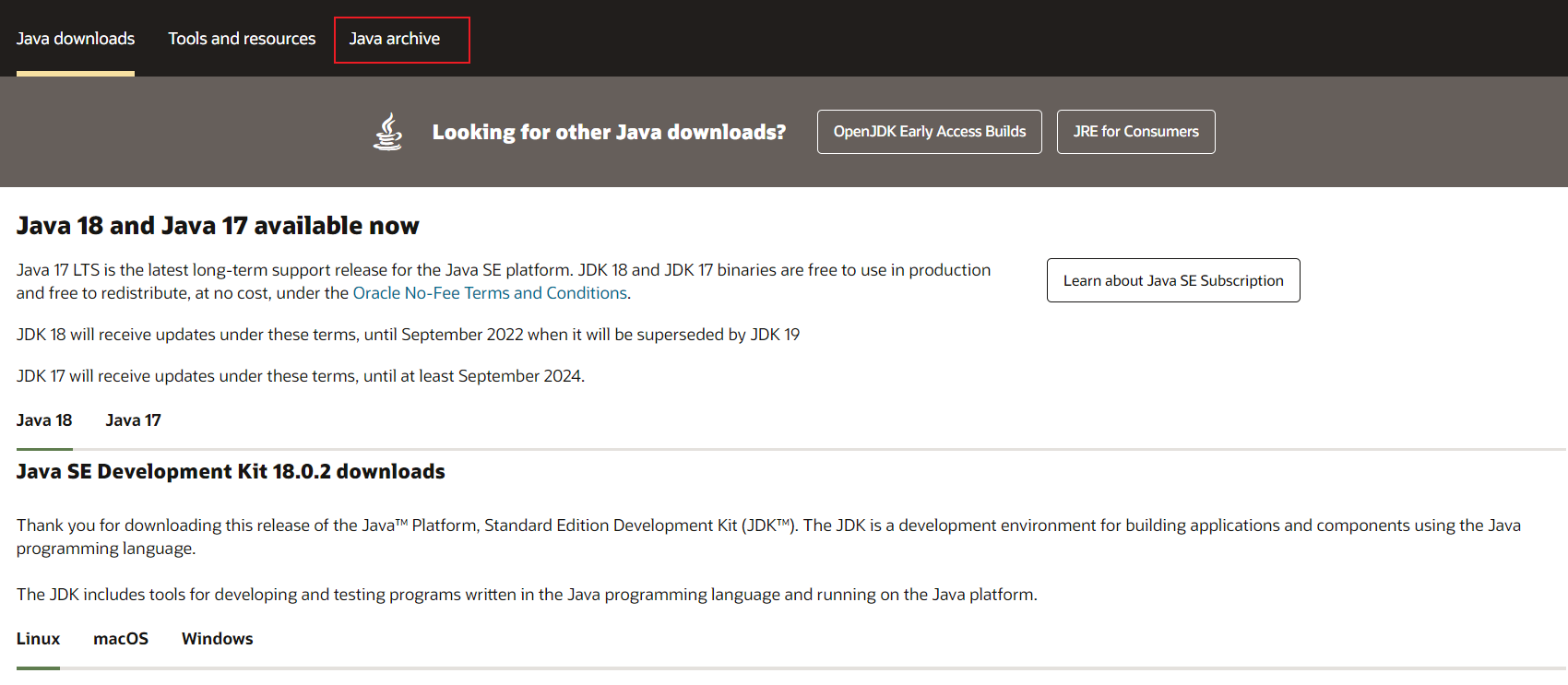Open JRE for Consumers

click(1135, 132)
